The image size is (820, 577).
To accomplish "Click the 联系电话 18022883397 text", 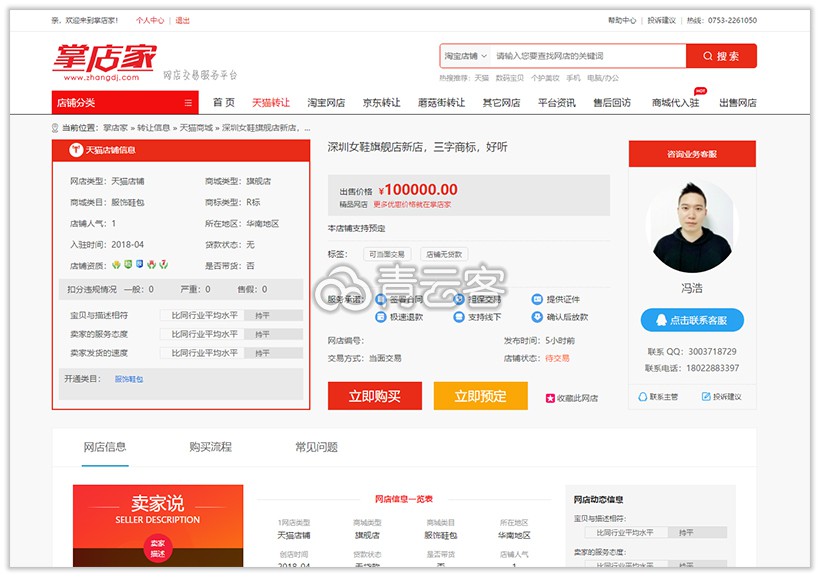I will pos(692,368).
